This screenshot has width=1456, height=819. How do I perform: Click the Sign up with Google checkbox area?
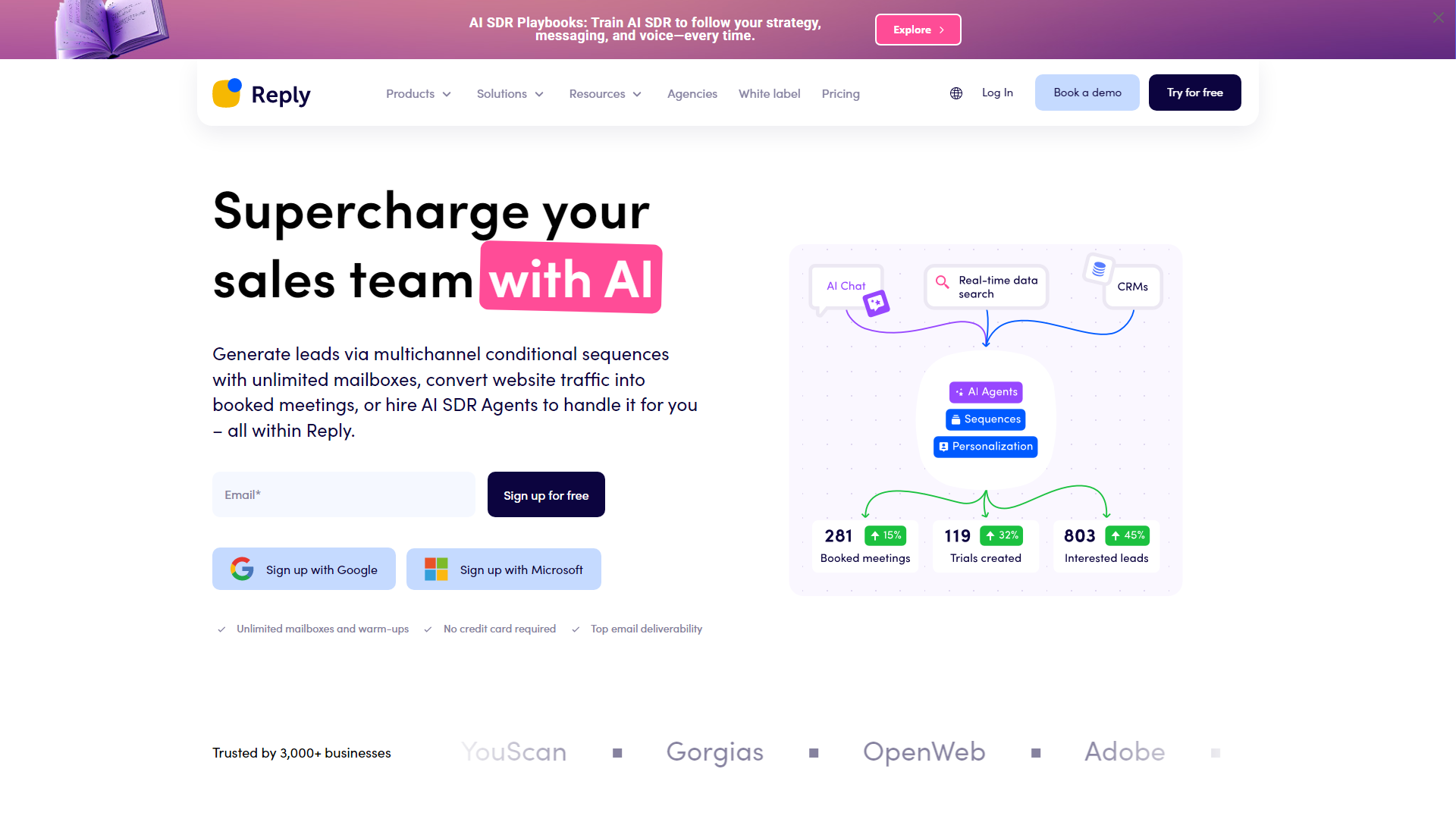(x=303, y=569)
